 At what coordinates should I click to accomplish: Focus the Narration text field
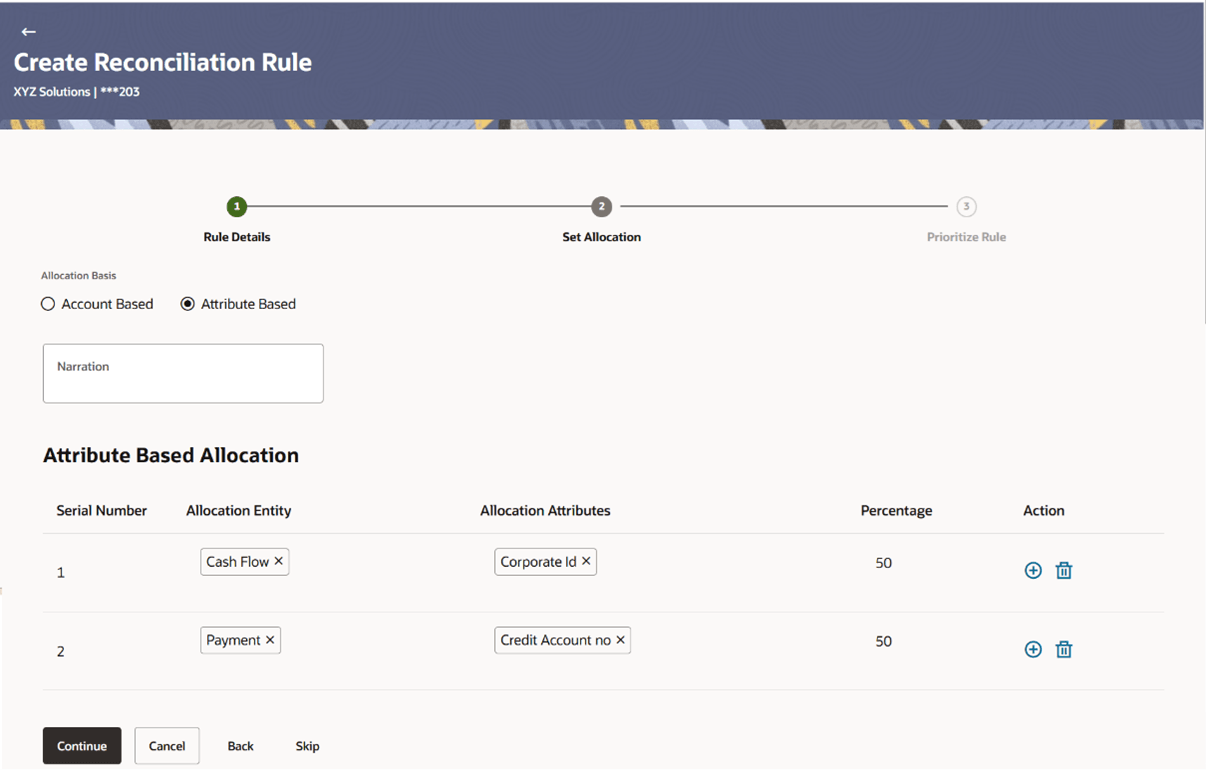click(183, 374)
